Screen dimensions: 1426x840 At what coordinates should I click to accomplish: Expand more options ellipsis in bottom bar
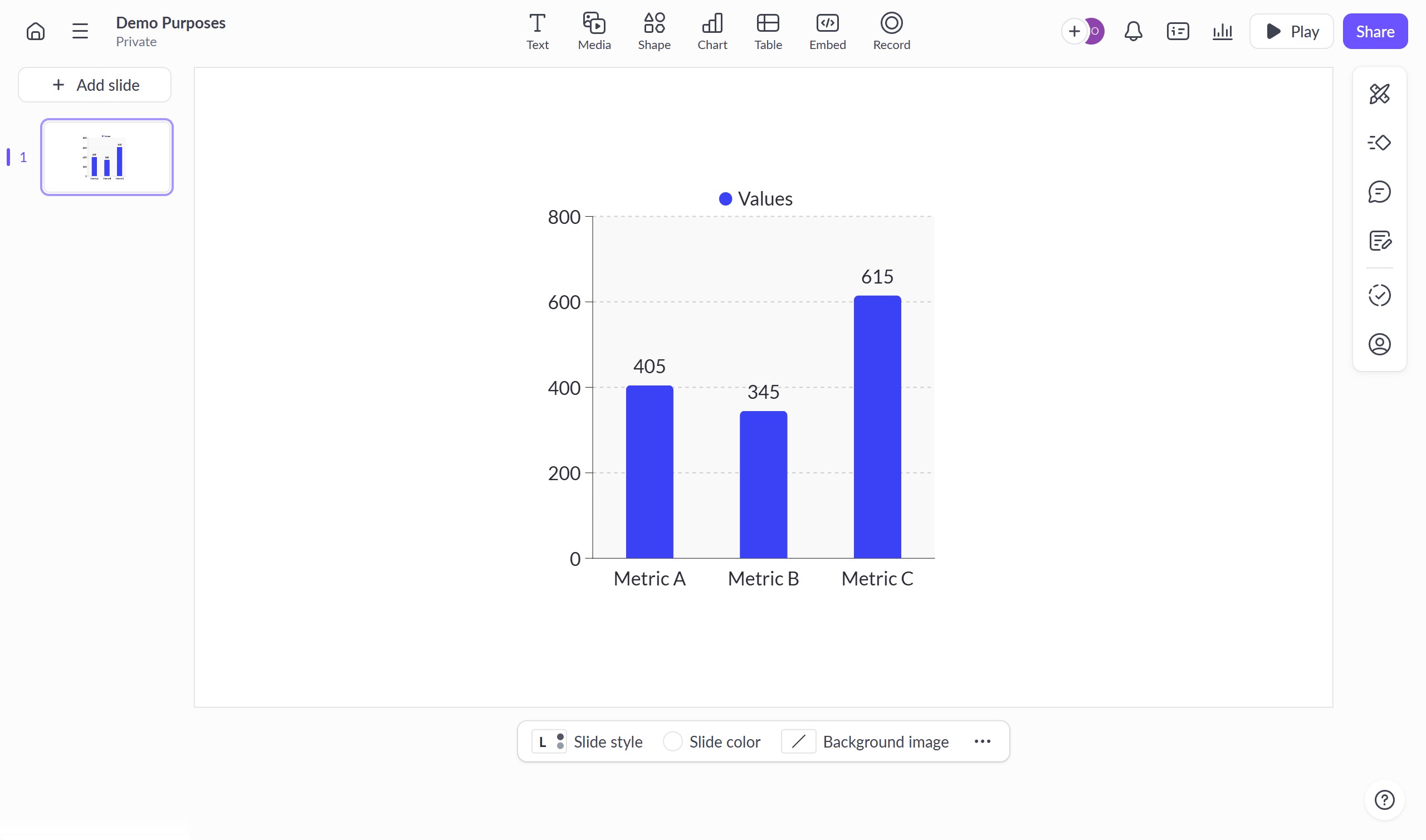983,741
